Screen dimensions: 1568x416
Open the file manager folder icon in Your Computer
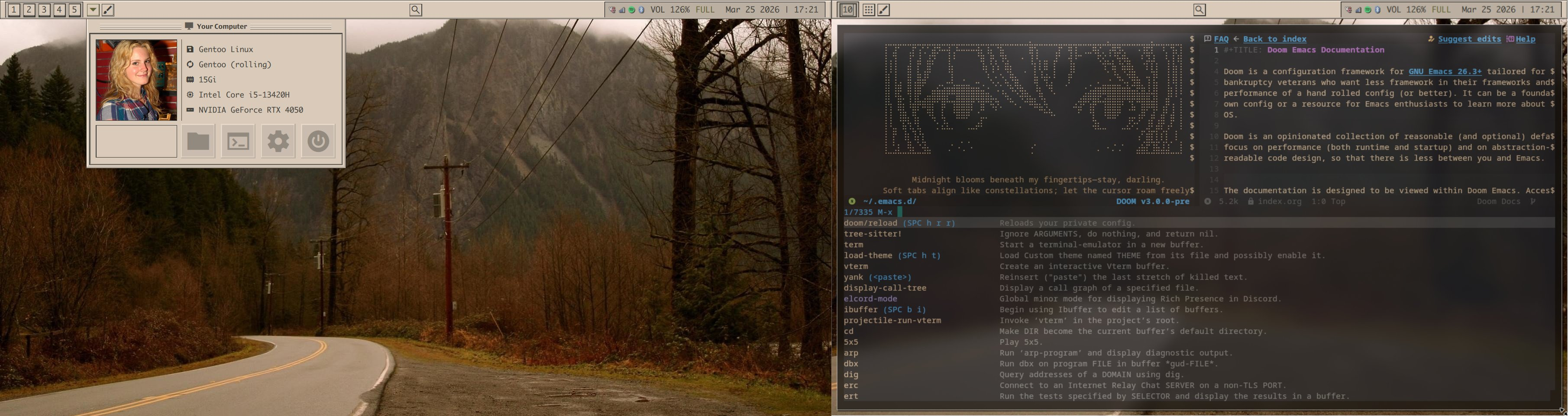pyautogui.click(x=198, y=141)
